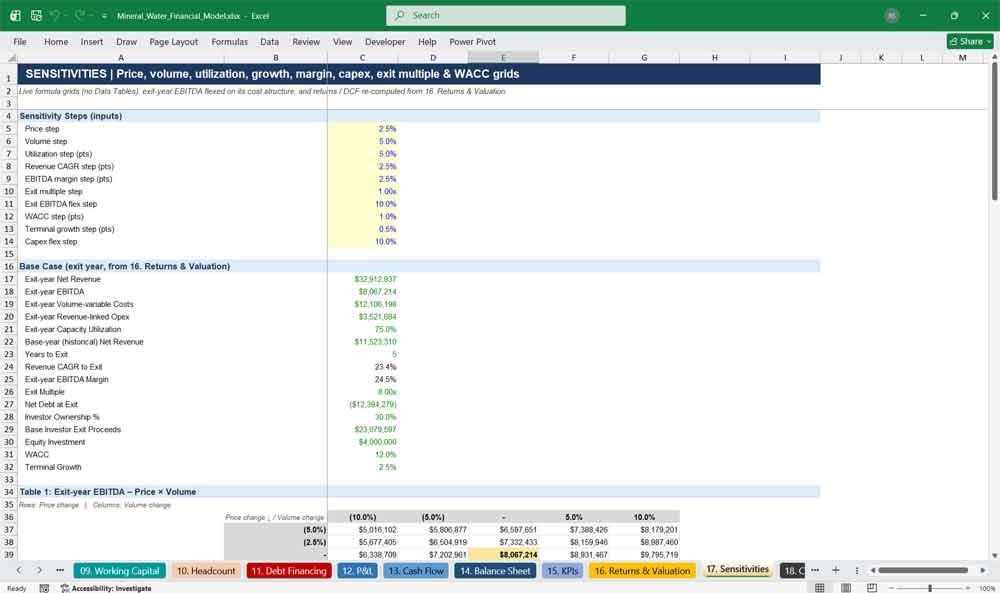Click the zoom slider handle
This screenshot has width=1000, height=593.
(x=930, y=588)
